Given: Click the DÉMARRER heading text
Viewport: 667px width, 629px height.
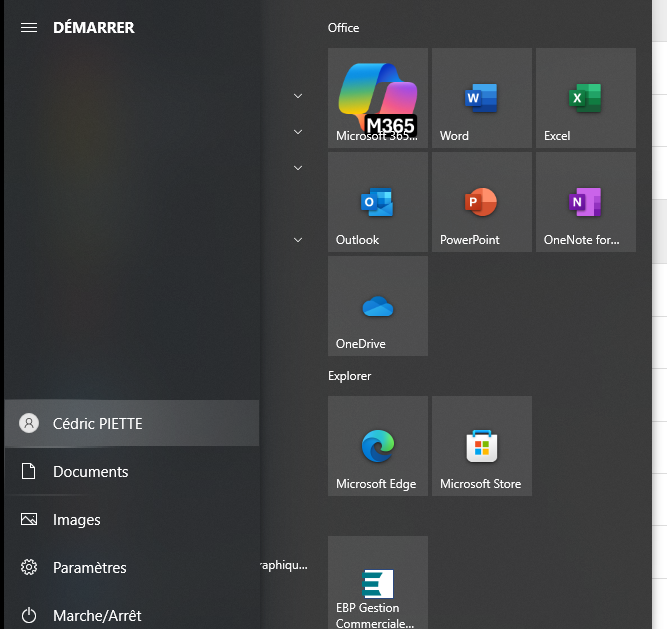Looking at the screenshot, I should (x=94, y=28).
